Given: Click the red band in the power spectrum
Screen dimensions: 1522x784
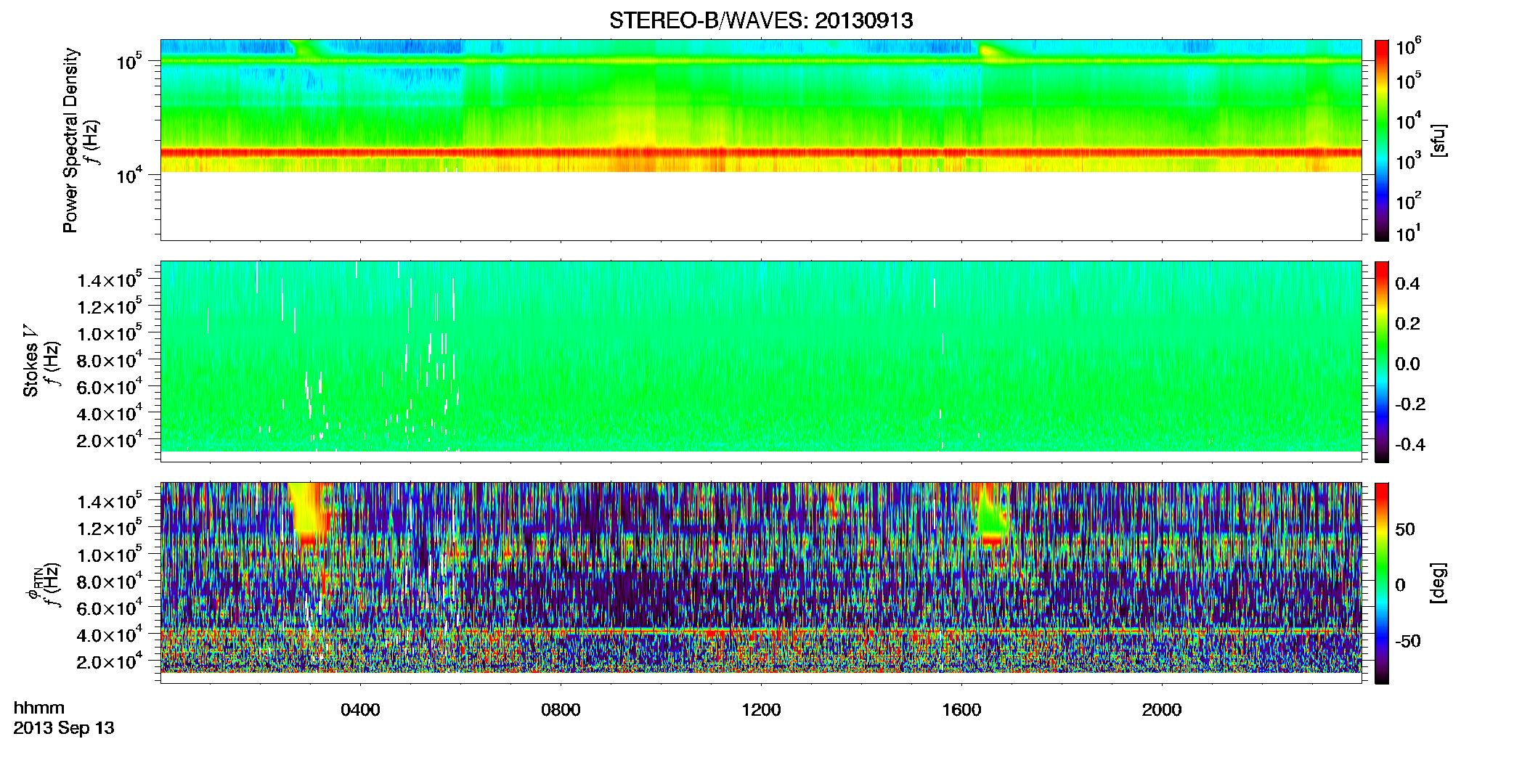Looking at the screenshot, I should tap(761, 152).
